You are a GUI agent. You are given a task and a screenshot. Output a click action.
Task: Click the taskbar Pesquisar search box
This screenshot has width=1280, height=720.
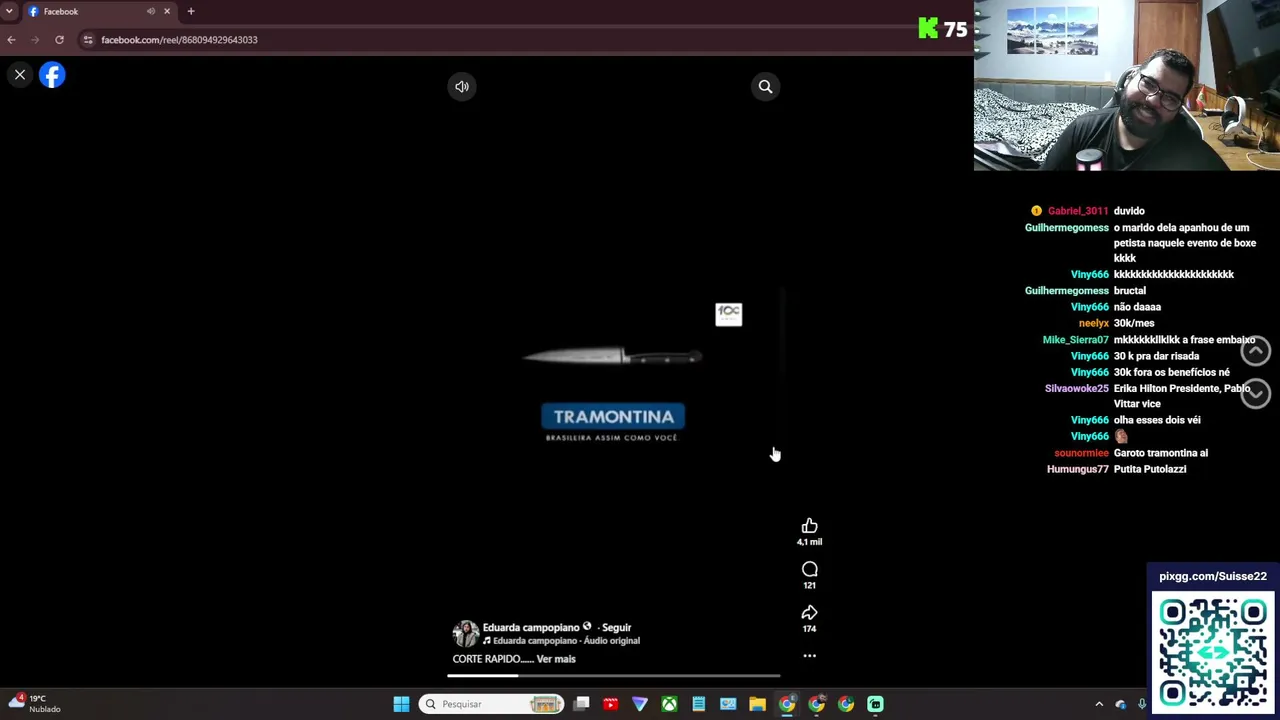pos(492,704)
